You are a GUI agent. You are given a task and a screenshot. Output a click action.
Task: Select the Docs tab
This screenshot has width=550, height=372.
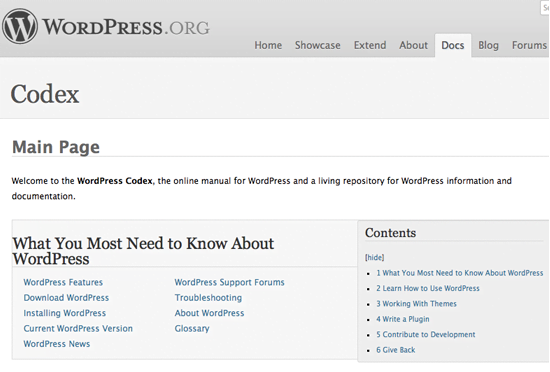click(452, 46)
